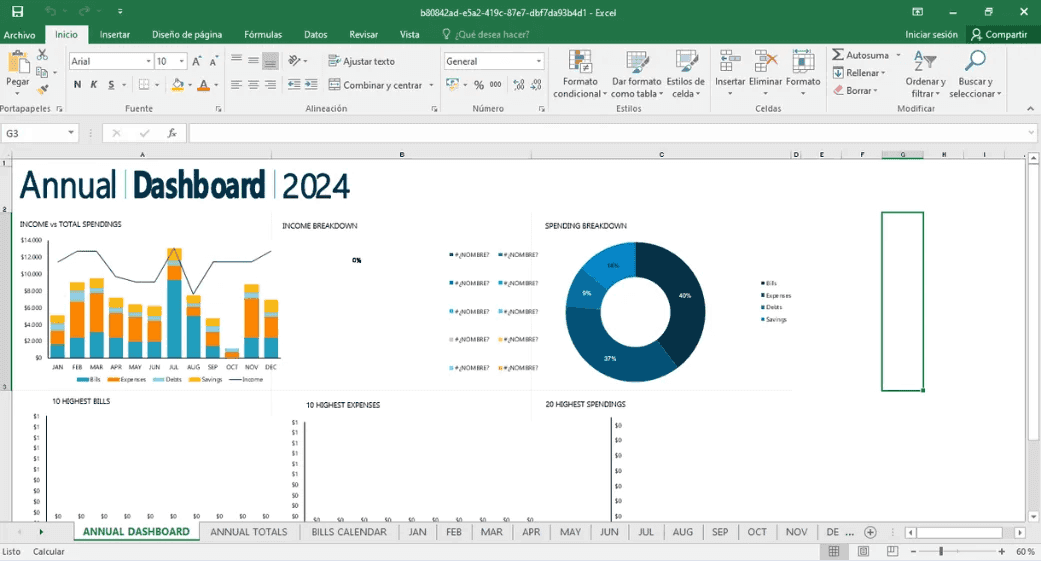Open the ANNUAL TOTALS sheet tab
The width and height of the screenshot is (1041, 561).
pos(249,532)
